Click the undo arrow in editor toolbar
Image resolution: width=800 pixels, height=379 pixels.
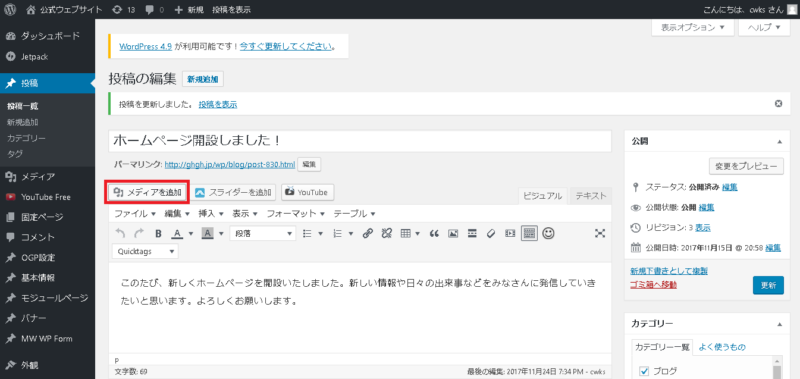point(120,234)
